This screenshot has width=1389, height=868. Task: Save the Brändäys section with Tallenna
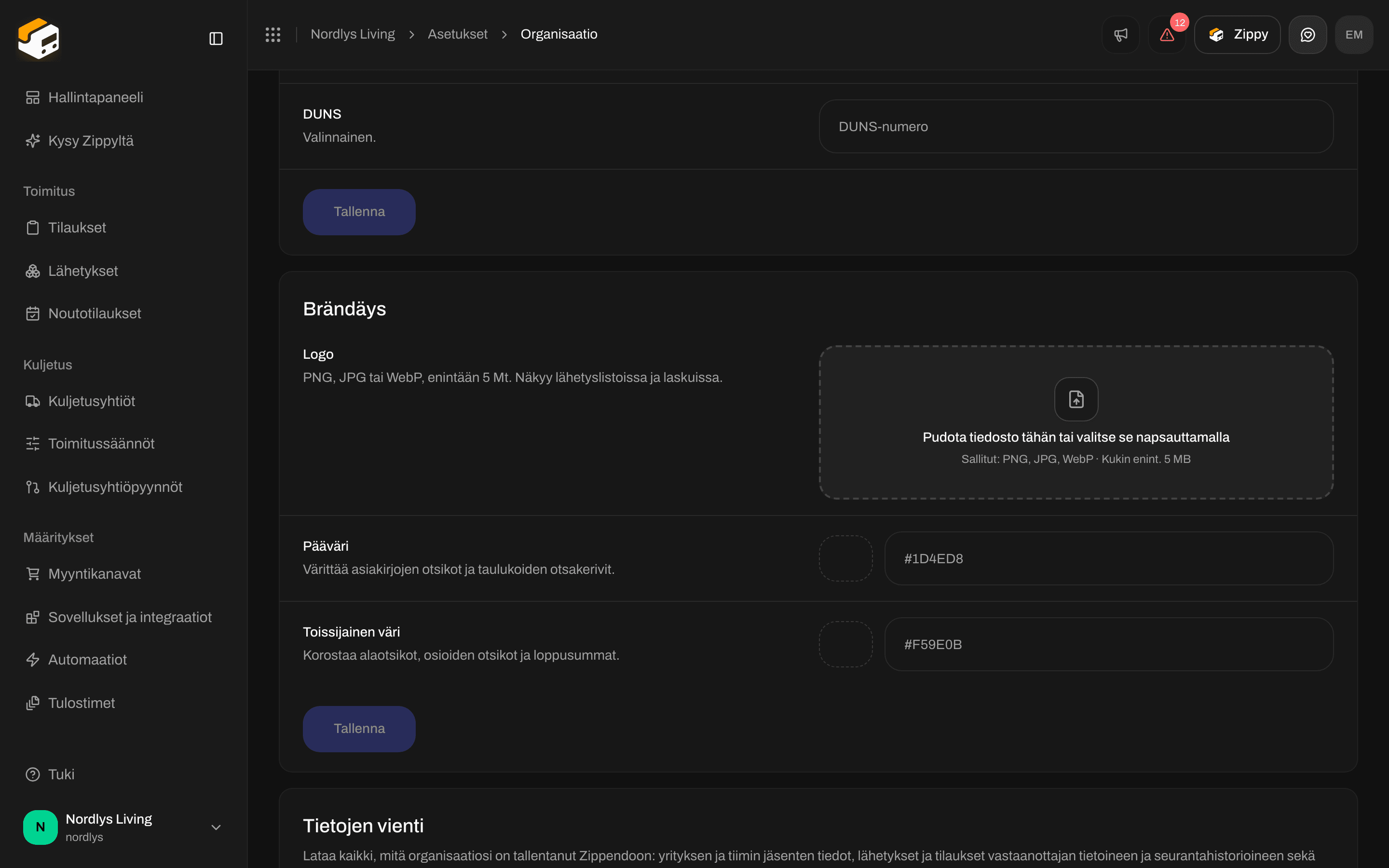[x=359, y=729]
